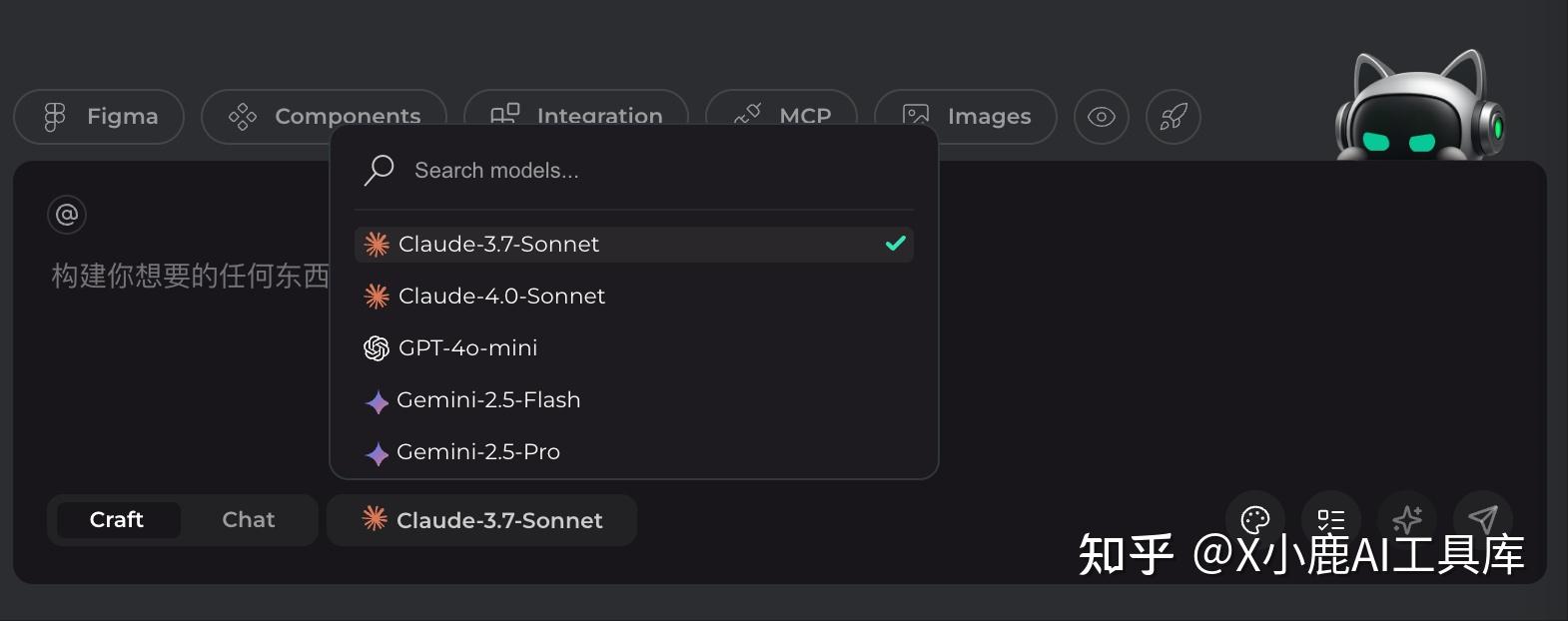Open the Images button
This screenshot has height=621, width=1568.
[965, 117]
